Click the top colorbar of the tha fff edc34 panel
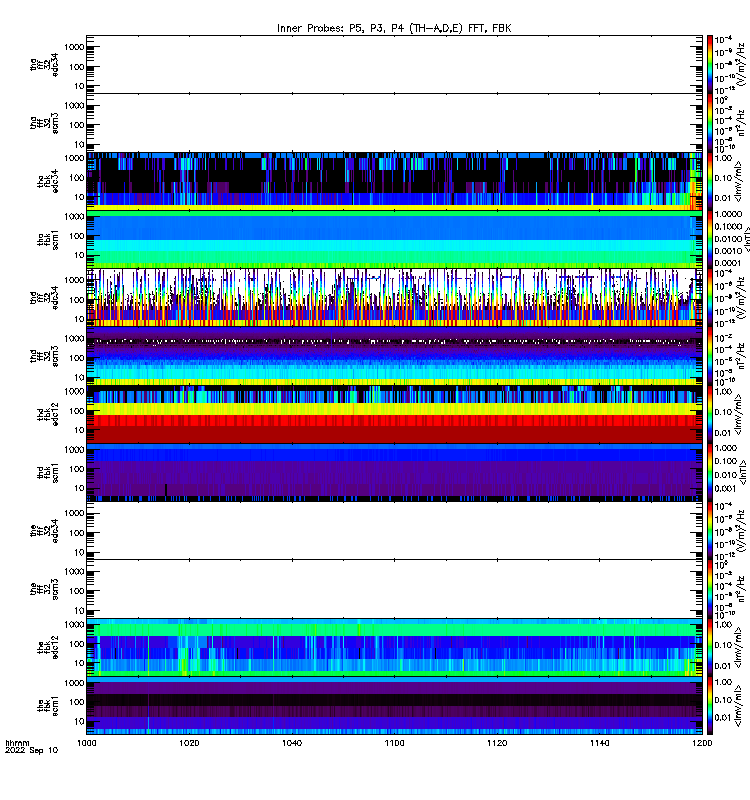750x800 pixels. pos(710,64)
